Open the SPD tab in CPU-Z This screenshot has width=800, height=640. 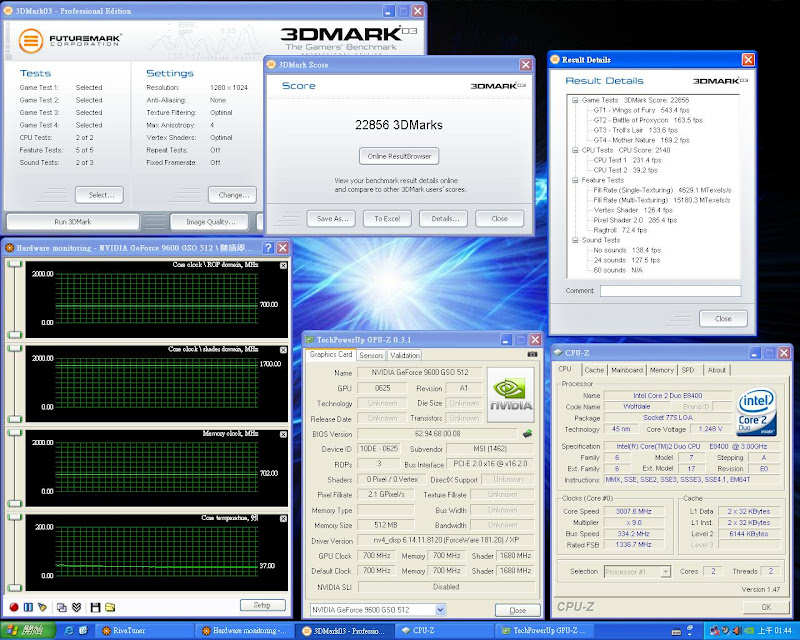coord(688,370)
